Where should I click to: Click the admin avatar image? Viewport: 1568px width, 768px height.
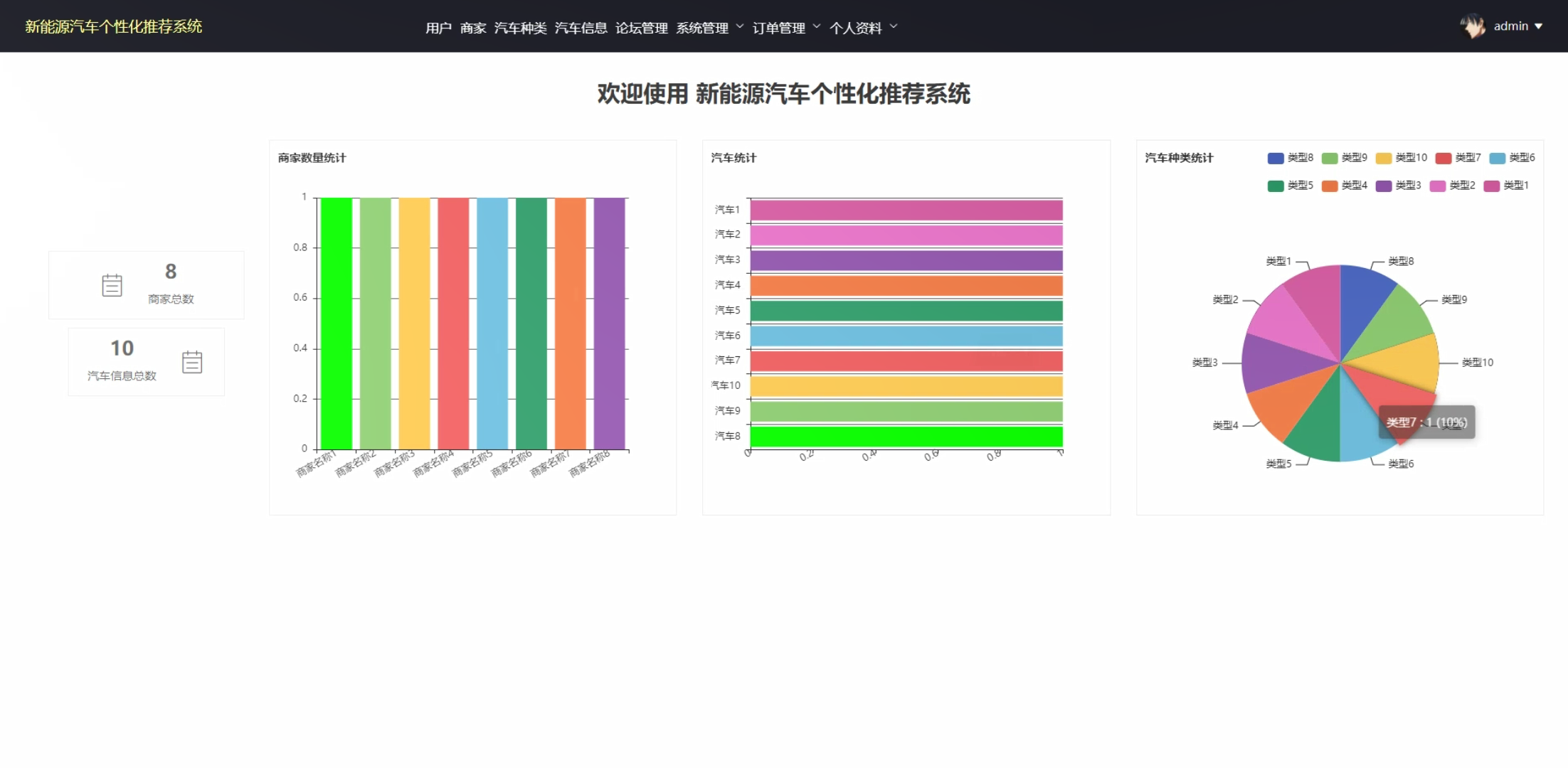click(x=1472, y=26)
